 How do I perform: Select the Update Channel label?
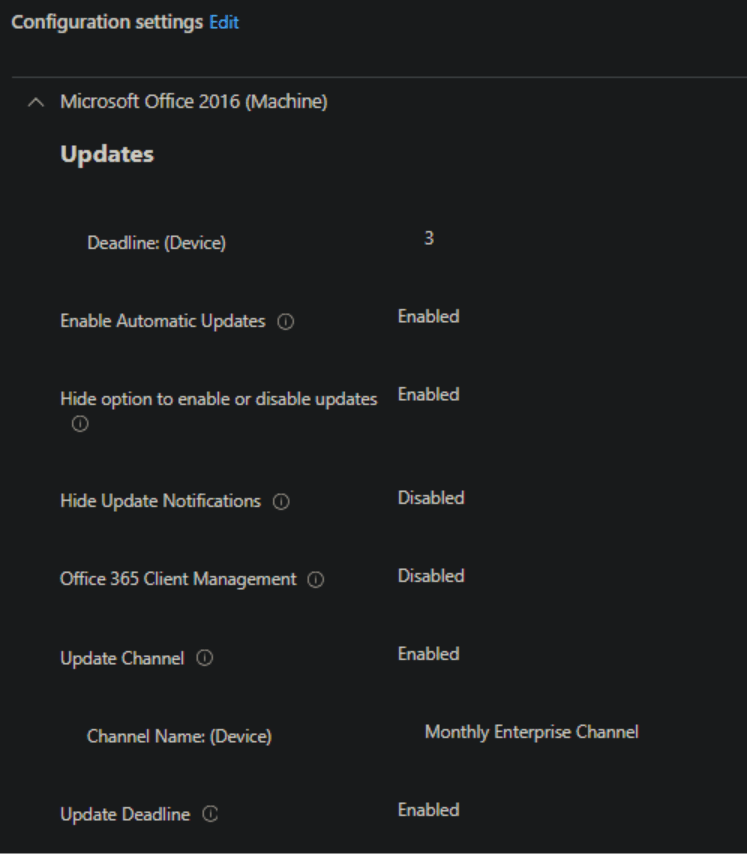(122, 659)
